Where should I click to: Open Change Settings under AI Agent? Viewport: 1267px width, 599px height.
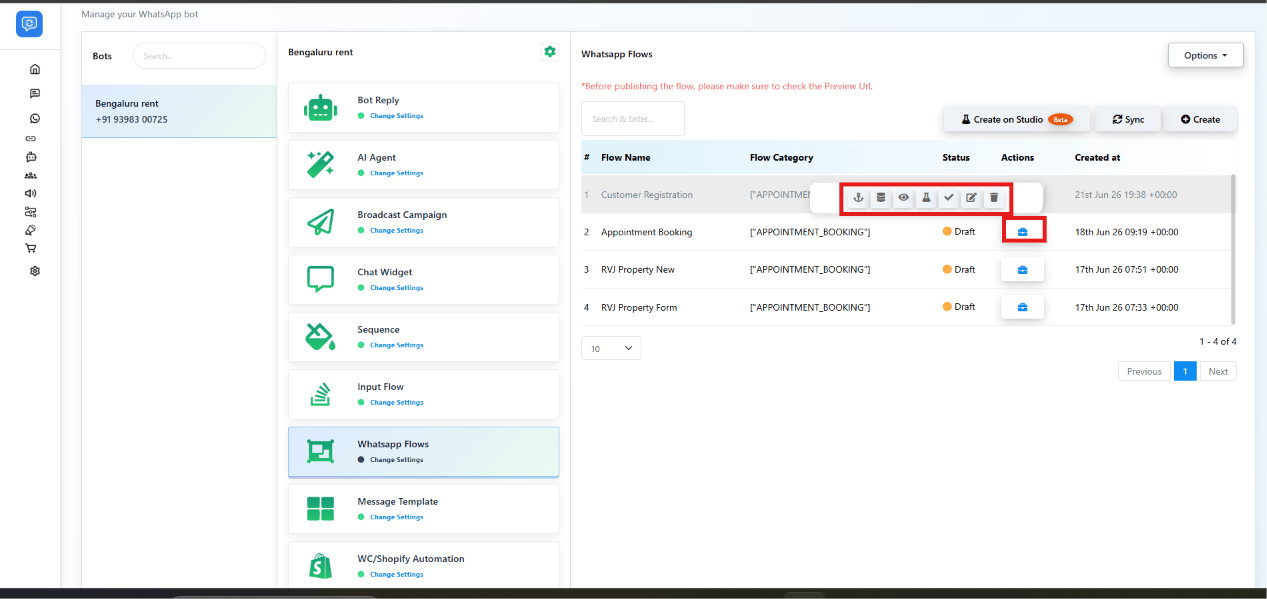(x=396, y=173)
